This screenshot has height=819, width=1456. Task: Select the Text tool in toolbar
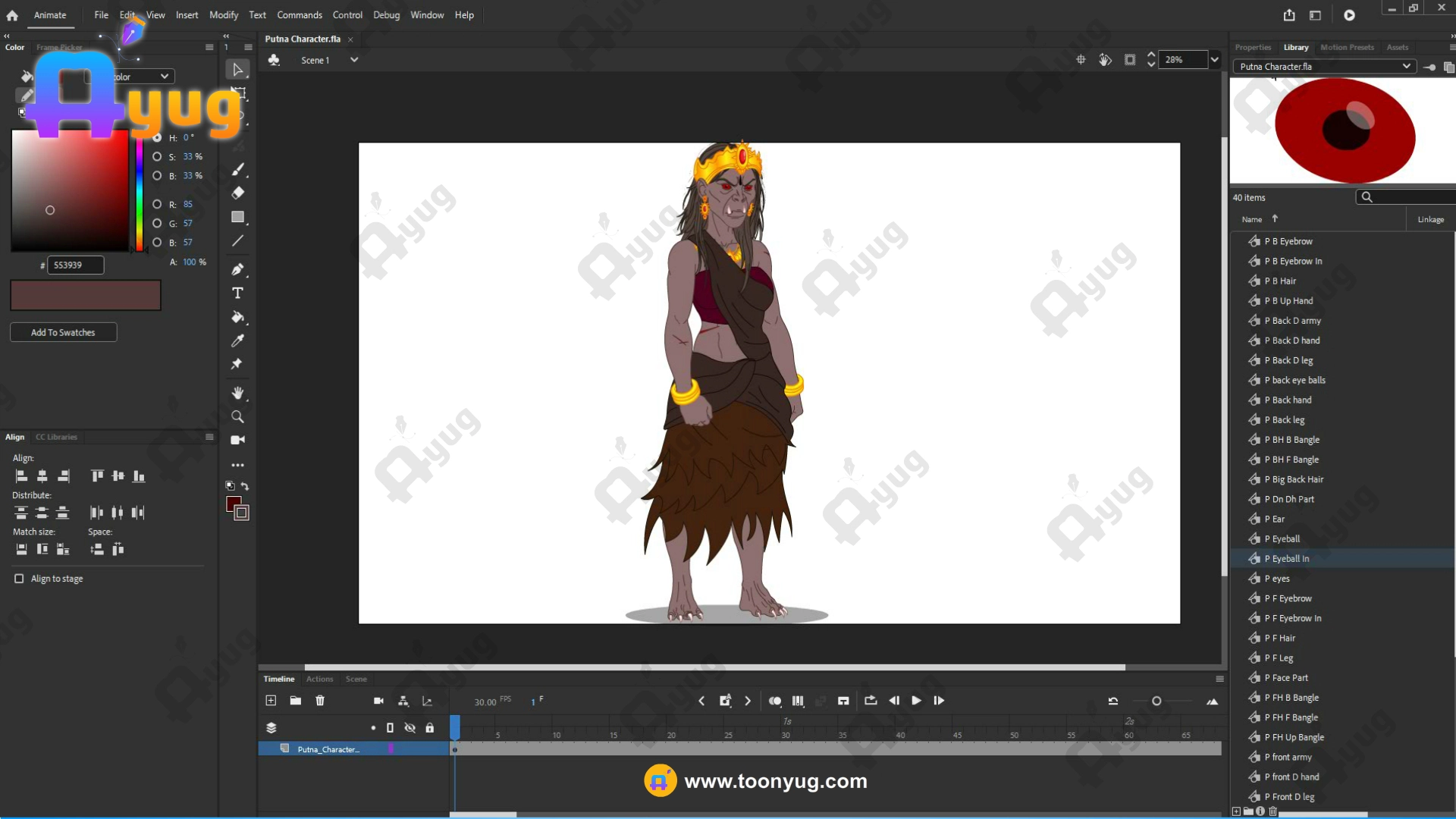coord(237,293)
